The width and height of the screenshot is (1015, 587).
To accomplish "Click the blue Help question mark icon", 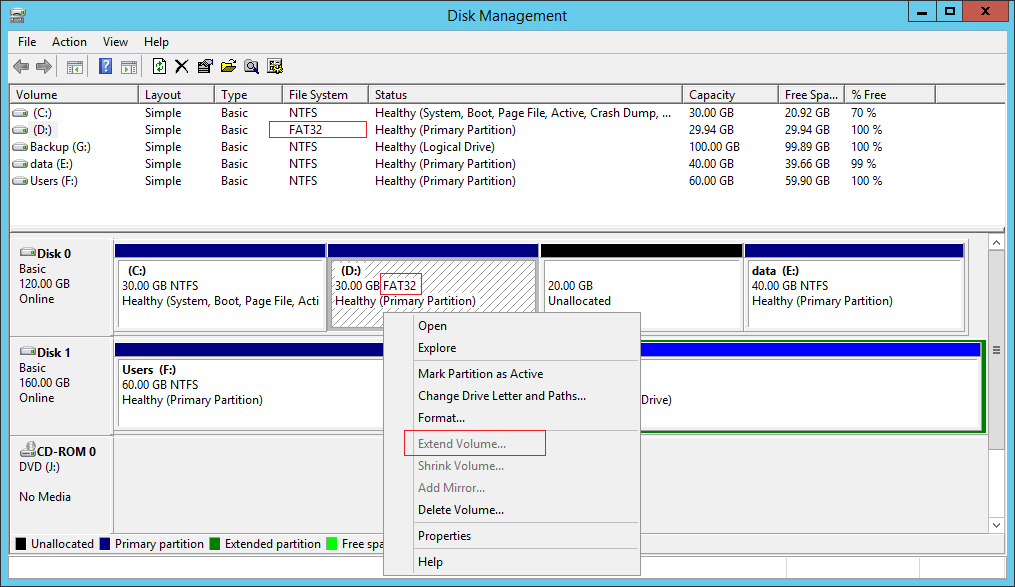I will pos(105,67).
